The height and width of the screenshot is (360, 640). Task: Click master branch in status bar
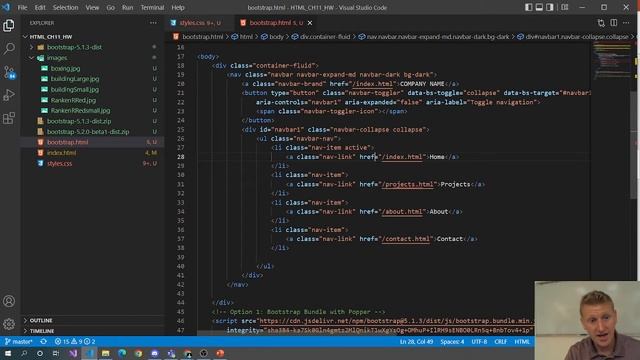tap(19, 342)
